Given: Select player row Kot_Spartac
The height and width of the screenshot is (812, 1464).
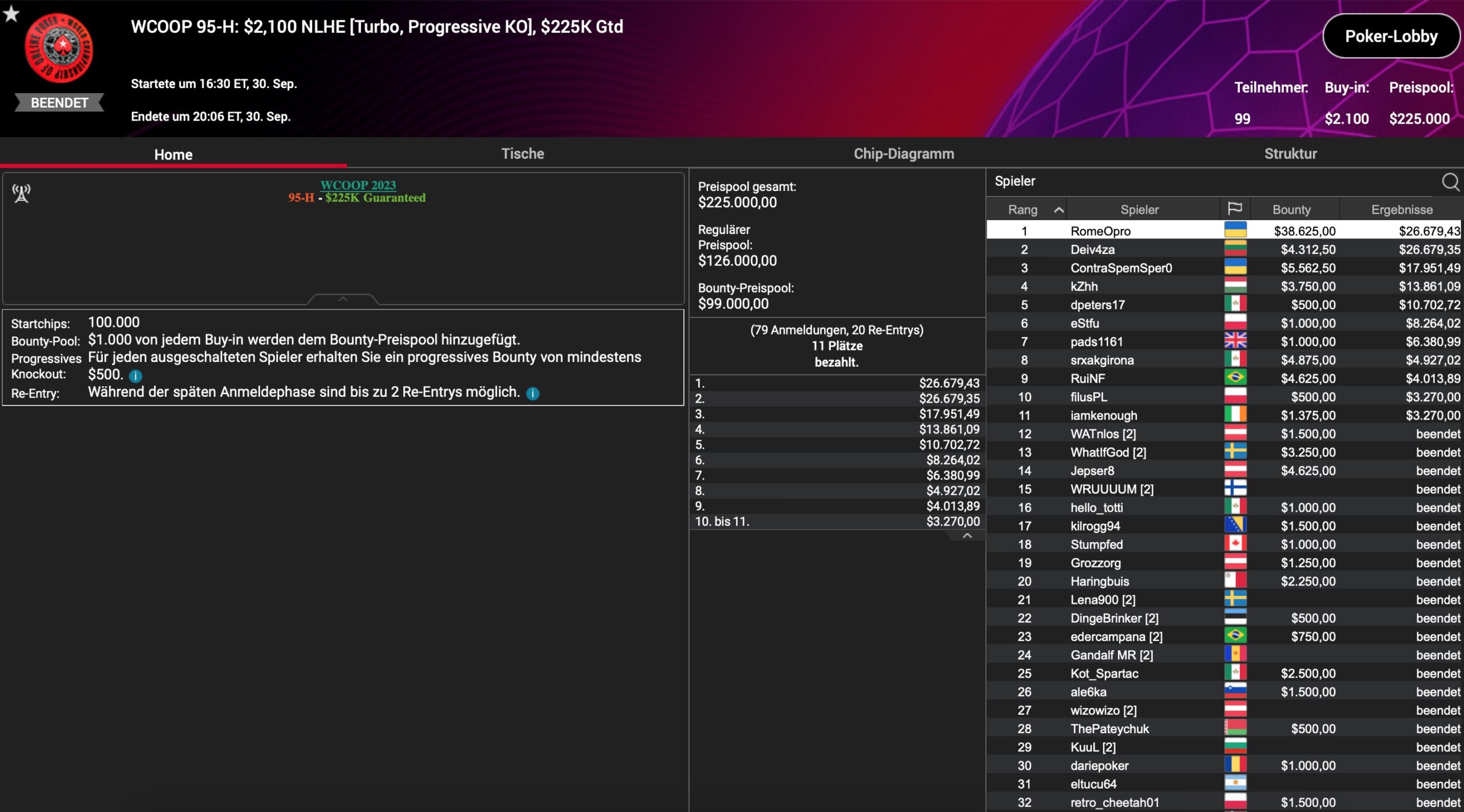Looking at the screenshot, I should [x=1224, y=673].
